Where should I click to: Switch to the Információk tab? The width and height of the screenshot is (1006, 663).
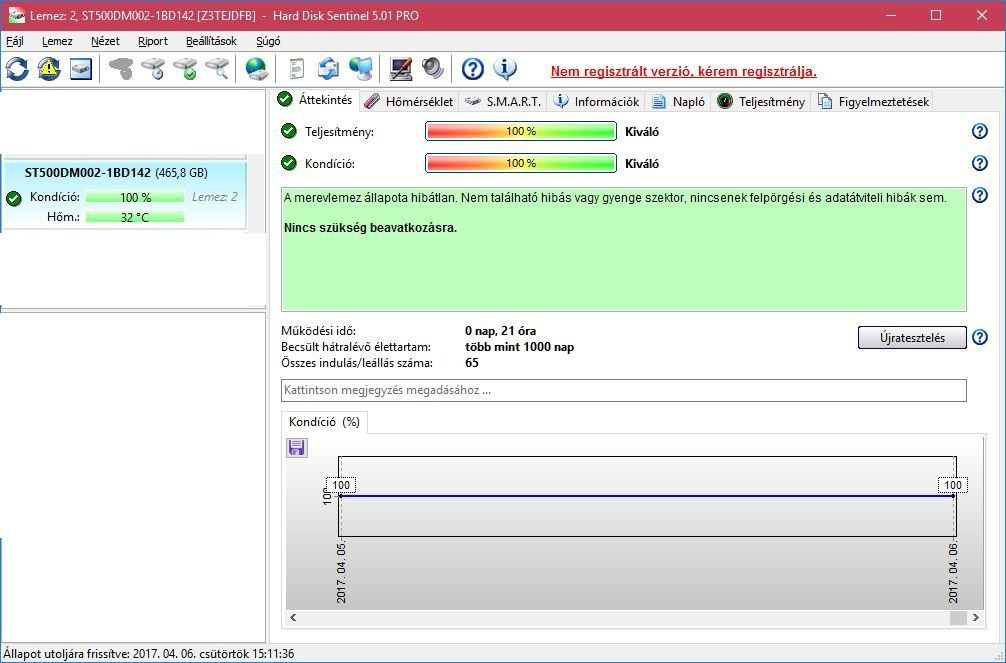point(597,101)
